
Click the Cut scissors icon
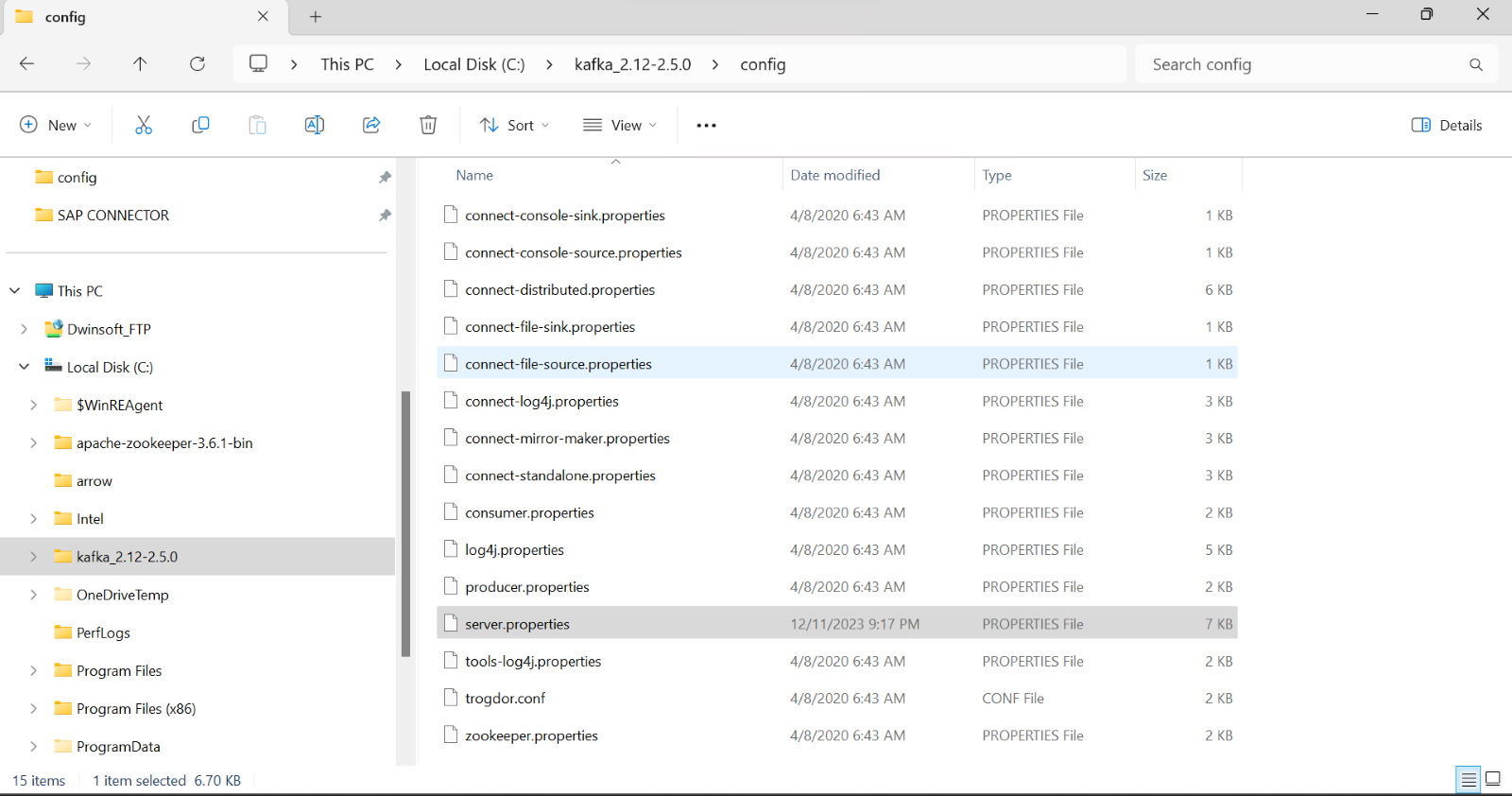pyautogui.click(x=144, y=125)
